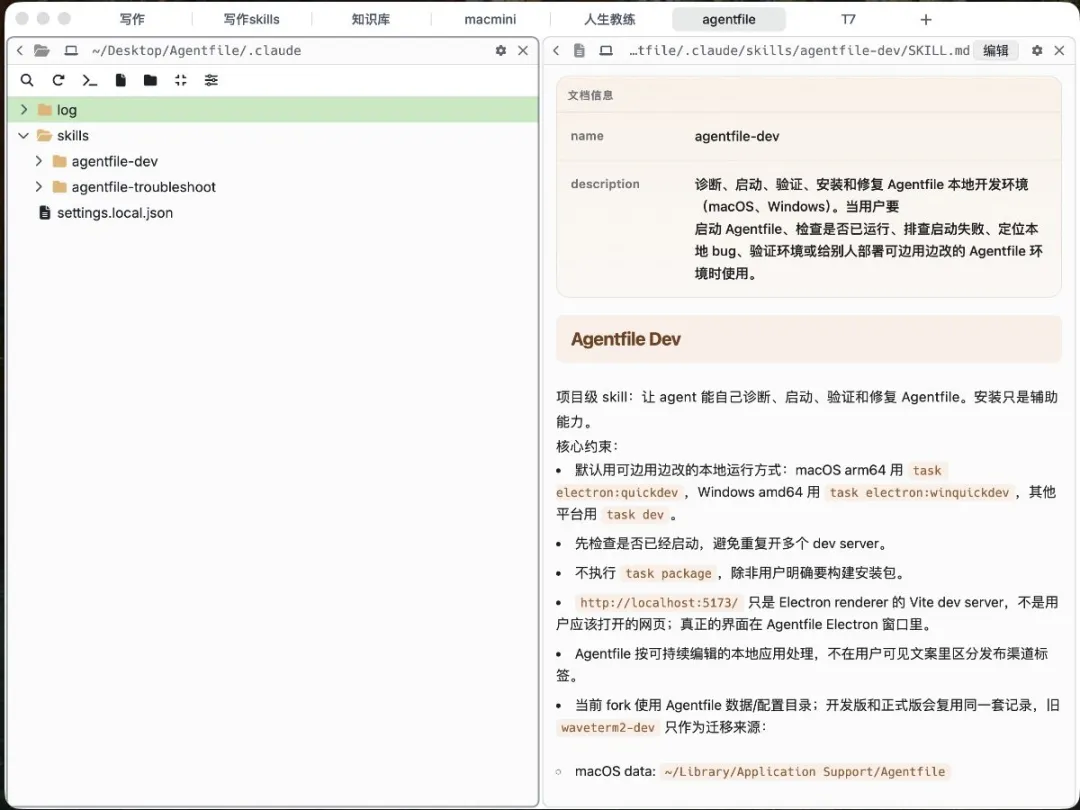Click ~/Library/Application Support/Agentfile path text
The width and height of the screenshot is (1080, 810).
804,771
